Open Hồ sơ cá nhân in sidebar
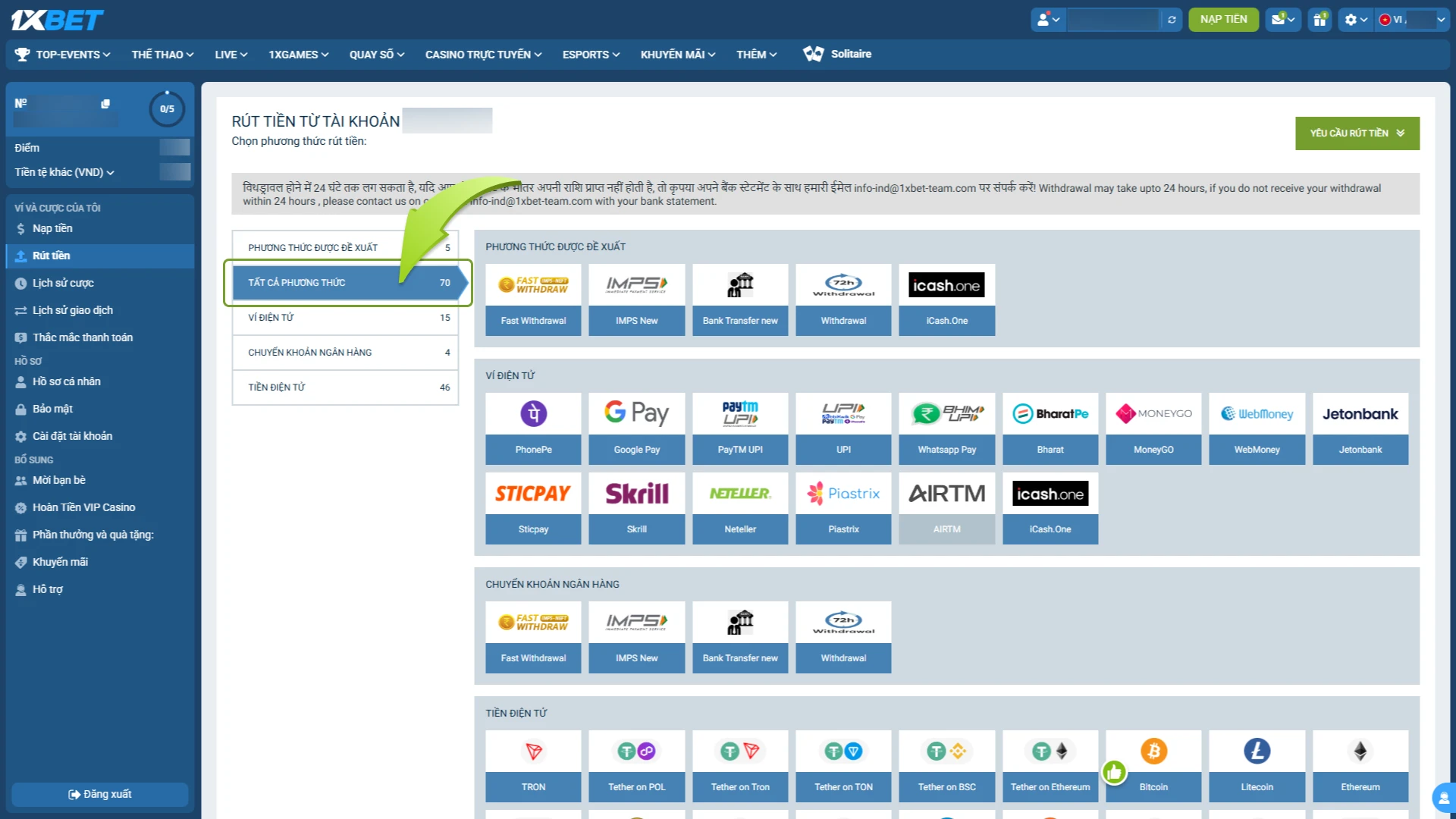This screenshot has width=1456, height=819. (100, 381)
